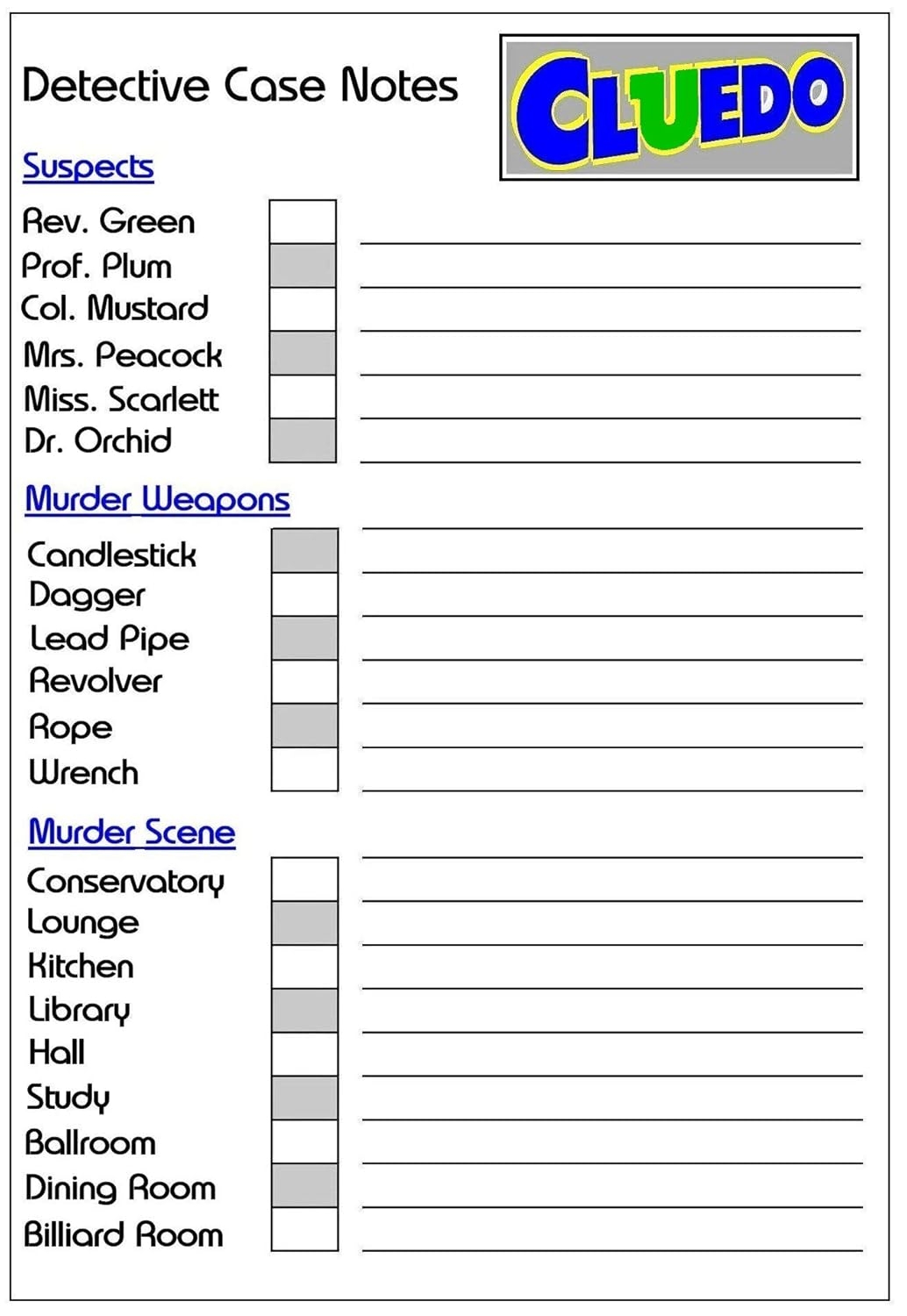Tick the Miss. Scarlett checkbox
Image resolution: width=907 pixels, height=1316 pixels.
pos(303,397)
